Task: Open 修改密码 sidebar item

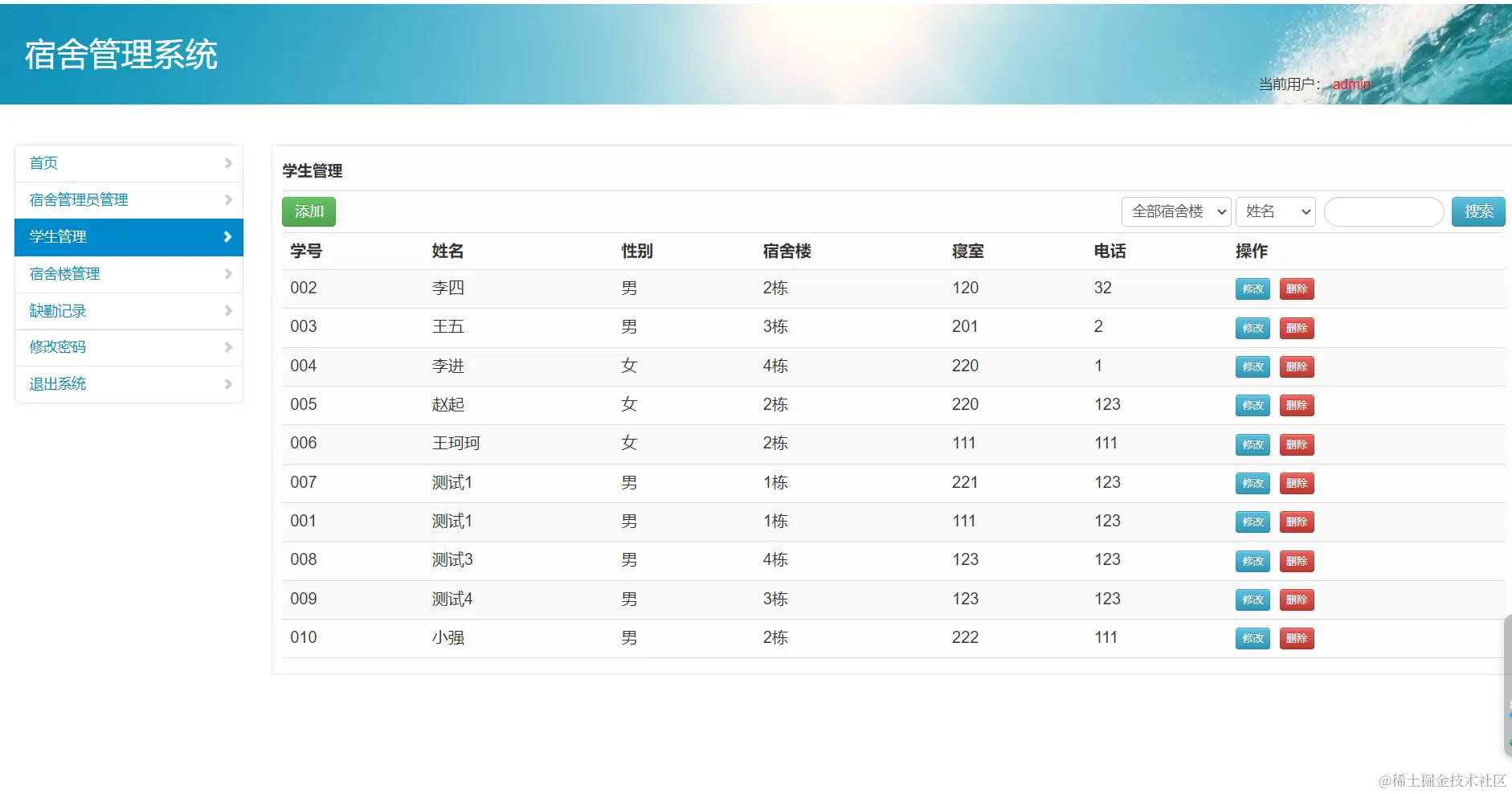Action: click(129, 347)
